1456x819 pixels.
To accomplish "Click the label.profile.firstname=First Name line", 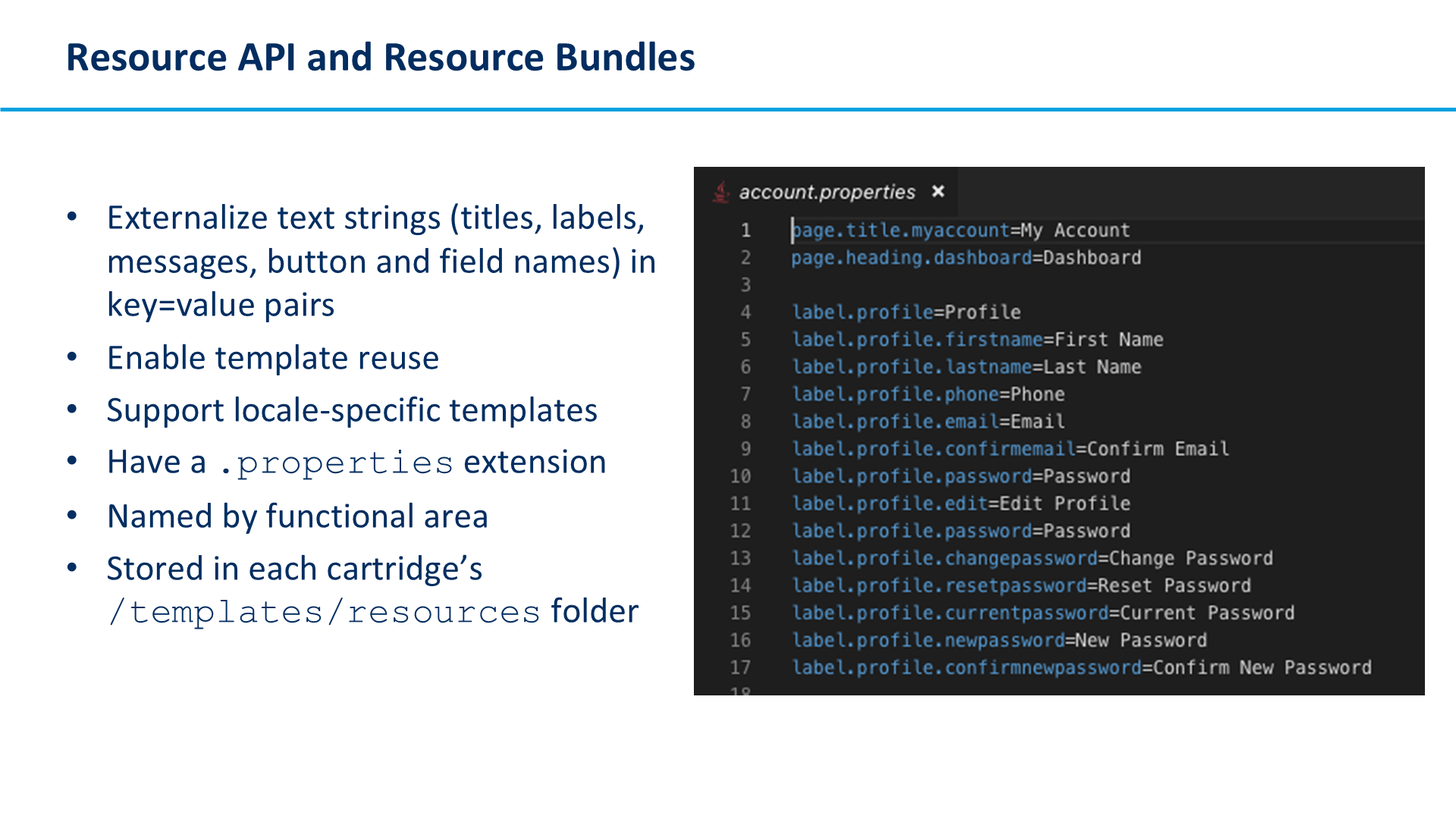I will pos(977,340).
